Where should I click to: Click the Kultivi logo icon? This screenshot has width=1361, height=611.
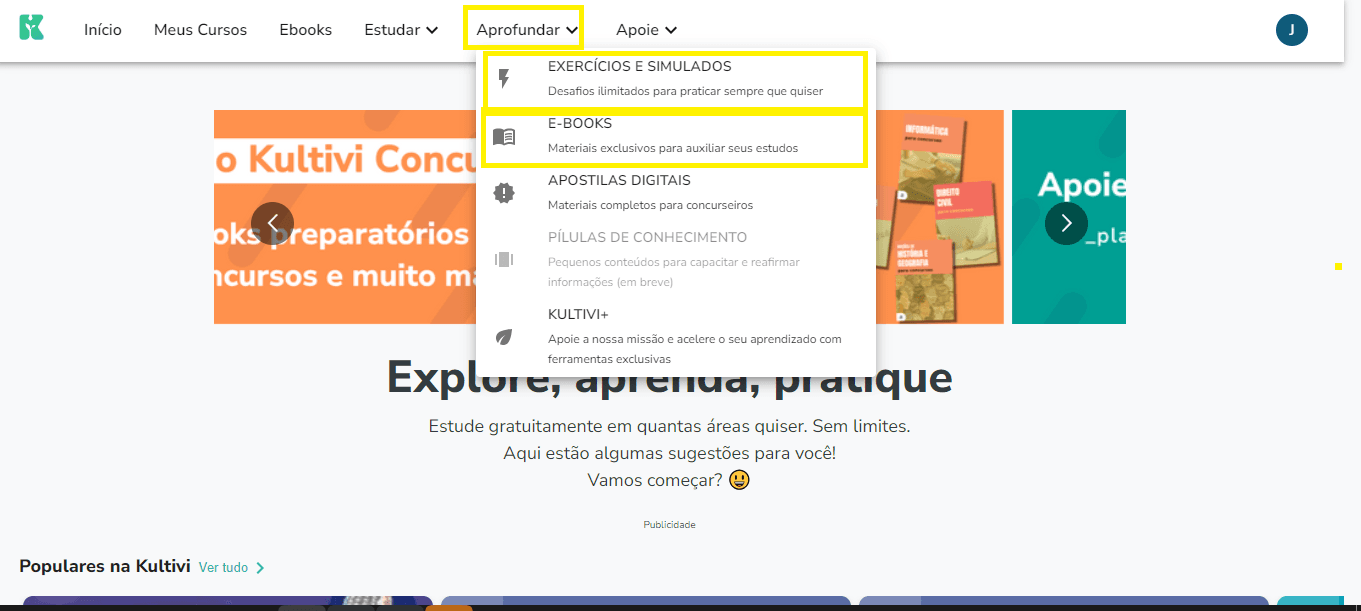(x=31, y=28)
